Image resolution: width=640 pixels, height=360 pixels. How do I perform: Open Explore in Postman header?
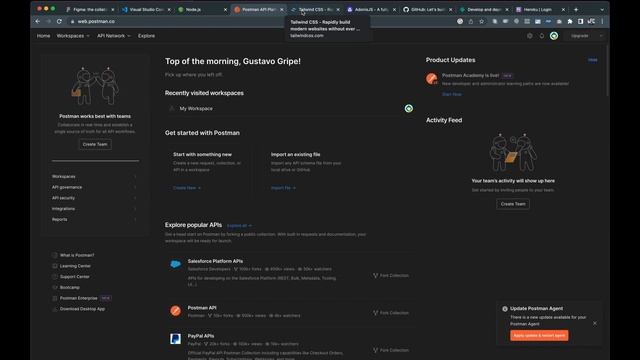tap(146, 36)
